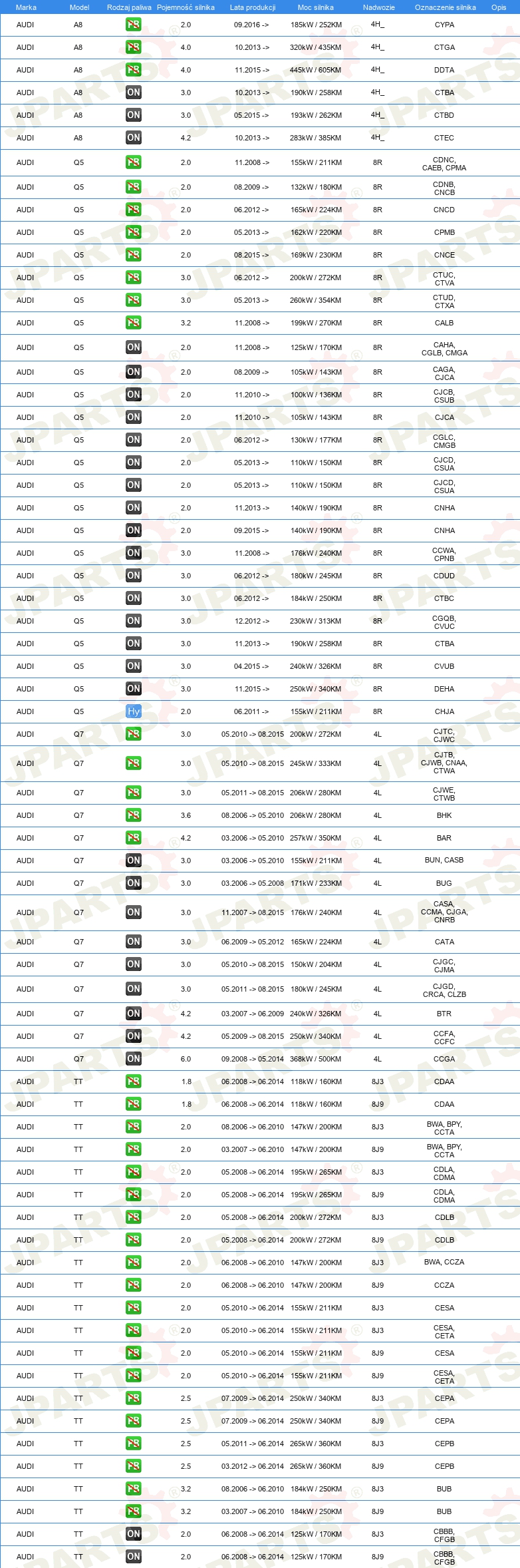Click the ON diesel icon in Q7 BUN, CASB row
This screenshot has height=1568, width=520.
[x=134, y=861]
